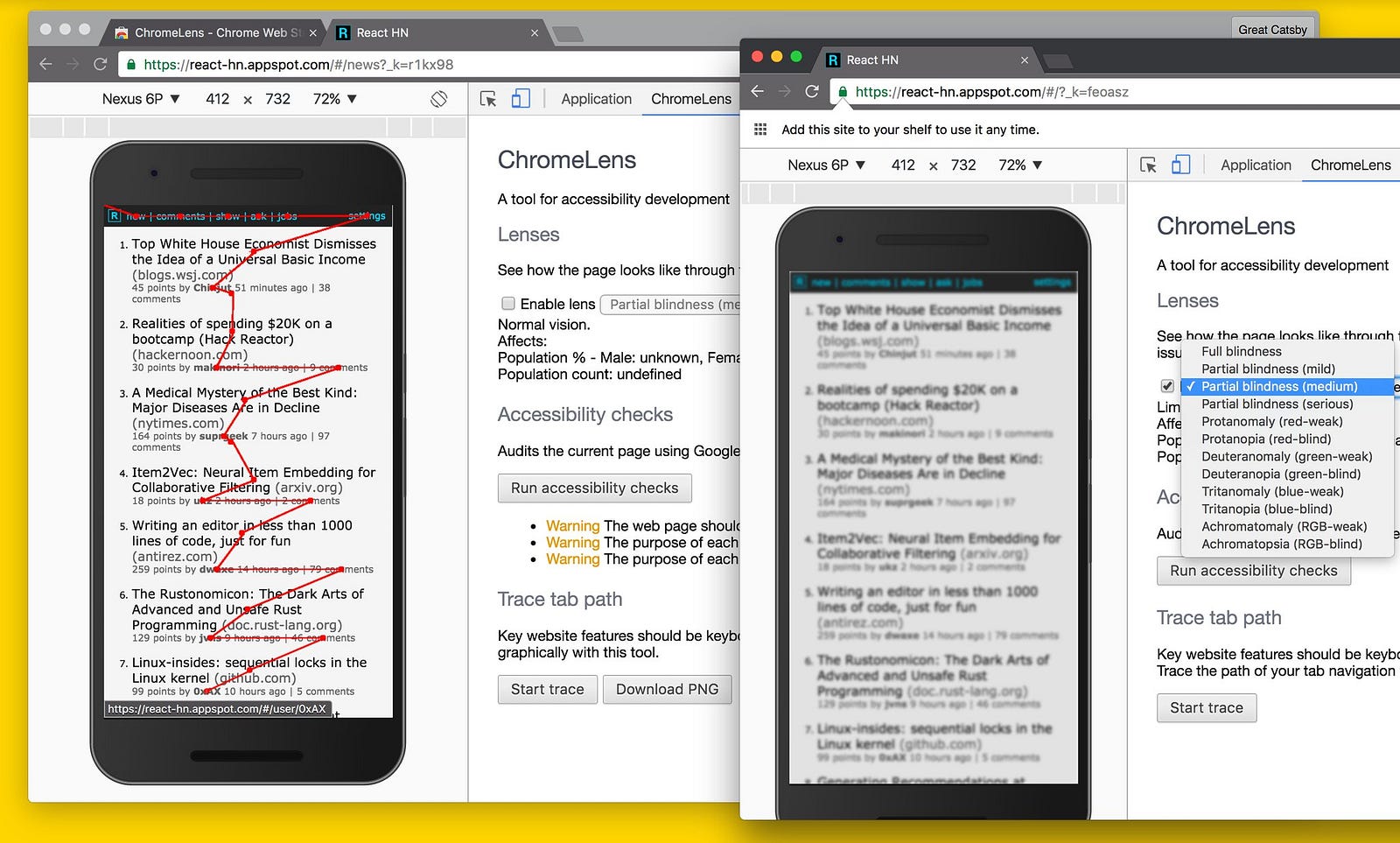1400x843 pixels.
Task: Click Download PNG button
Action: 667,689
